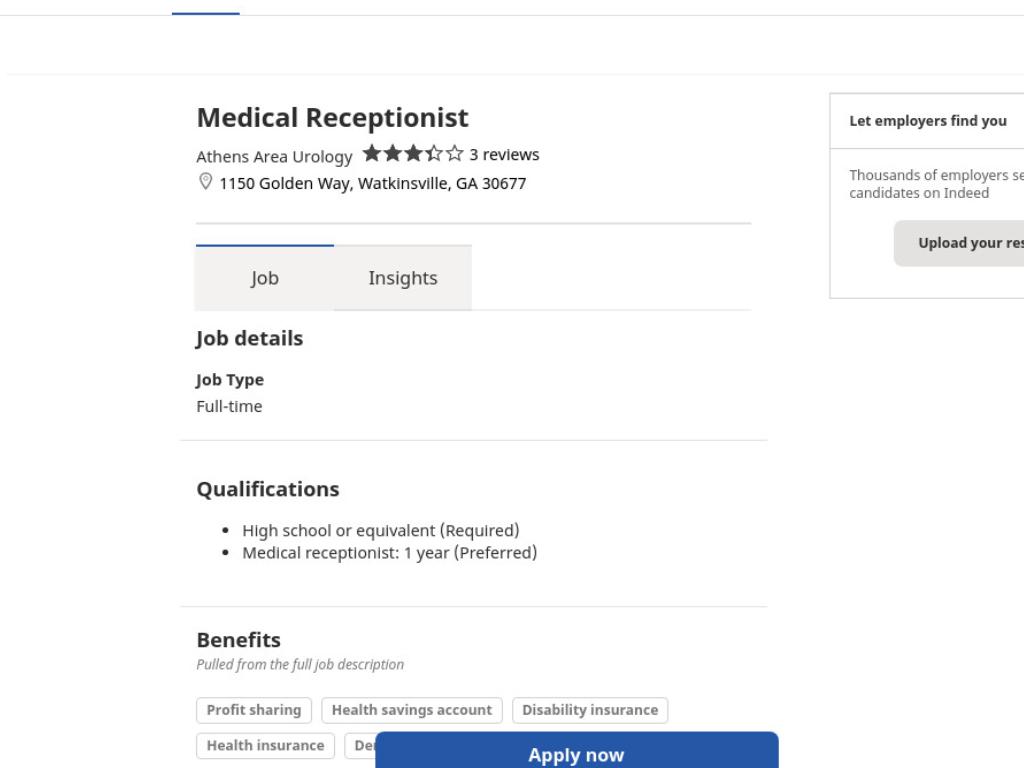Image resolution: width=1024 pixels, height=768 pixels.
Task: Click the half-filled fourth rating star
Action: click(x=434, y=153)
